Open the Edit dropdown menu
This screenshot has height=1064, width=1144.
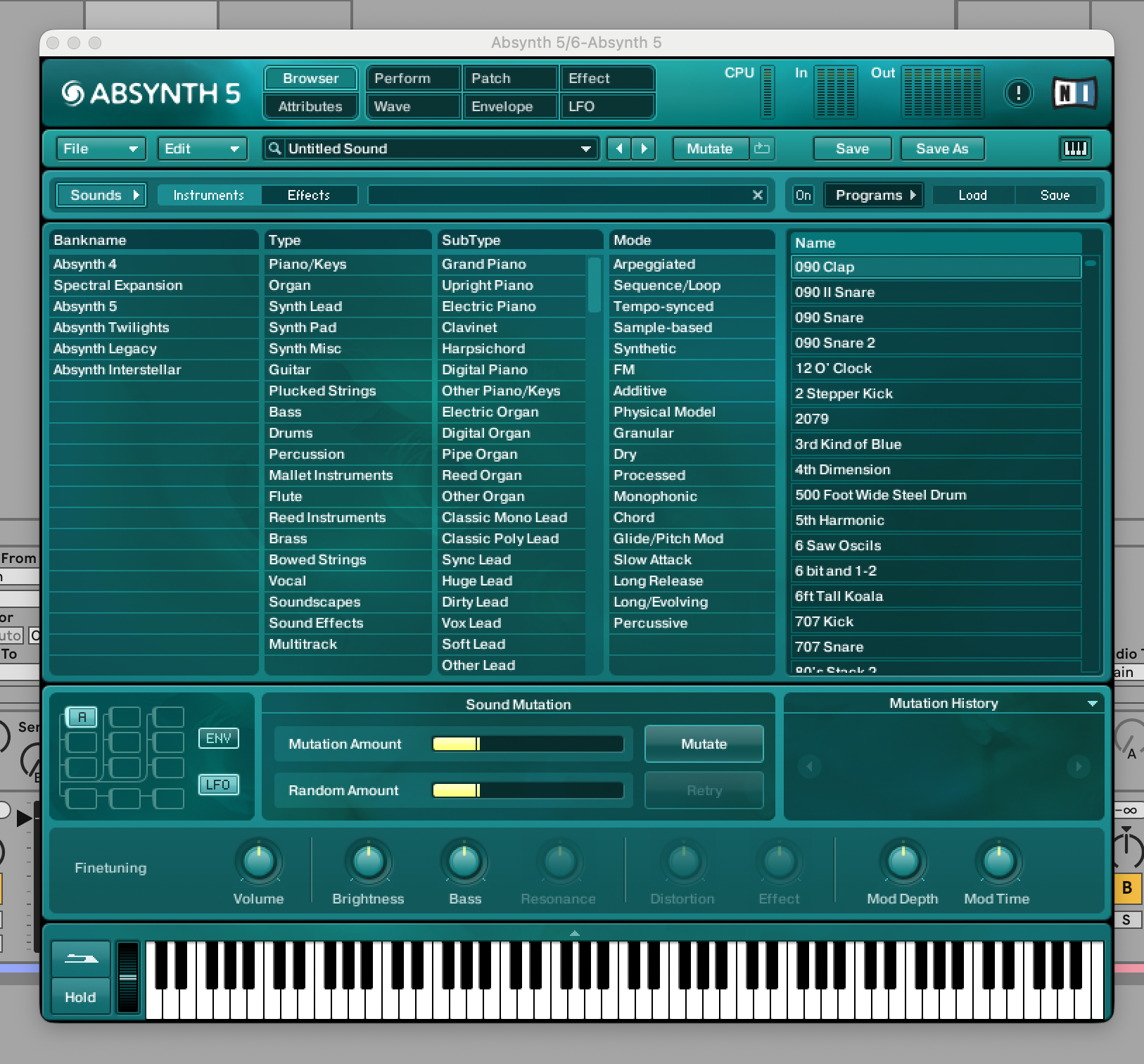point(202,148)
